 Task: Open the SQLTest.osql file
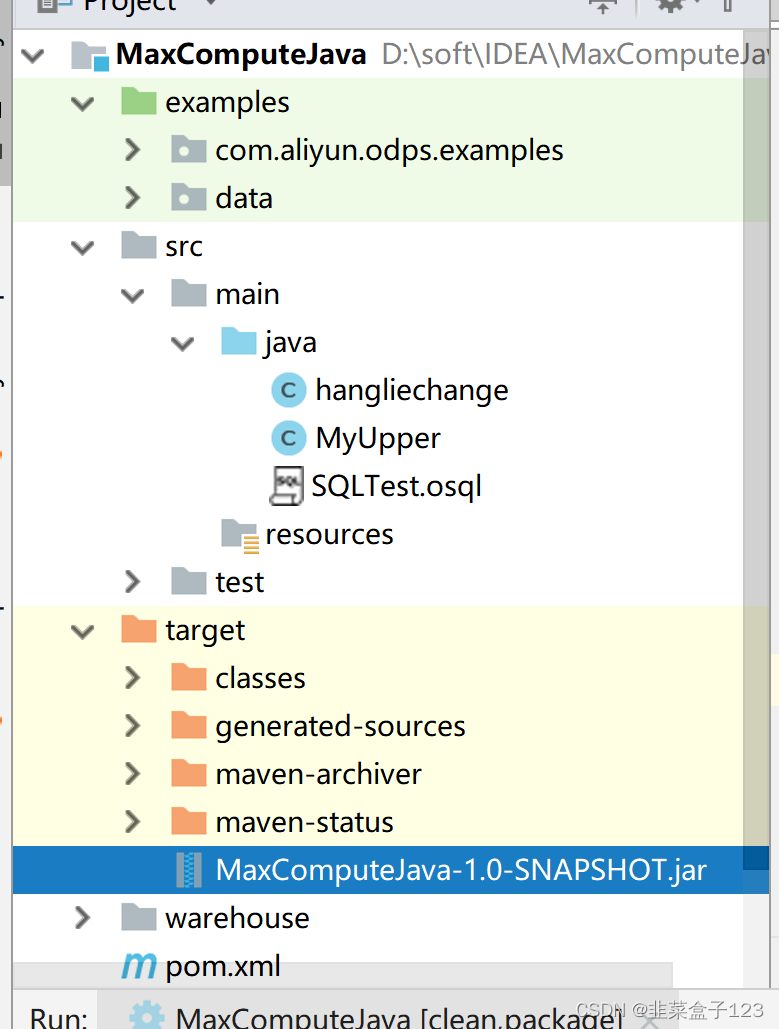tap(396, 486)
